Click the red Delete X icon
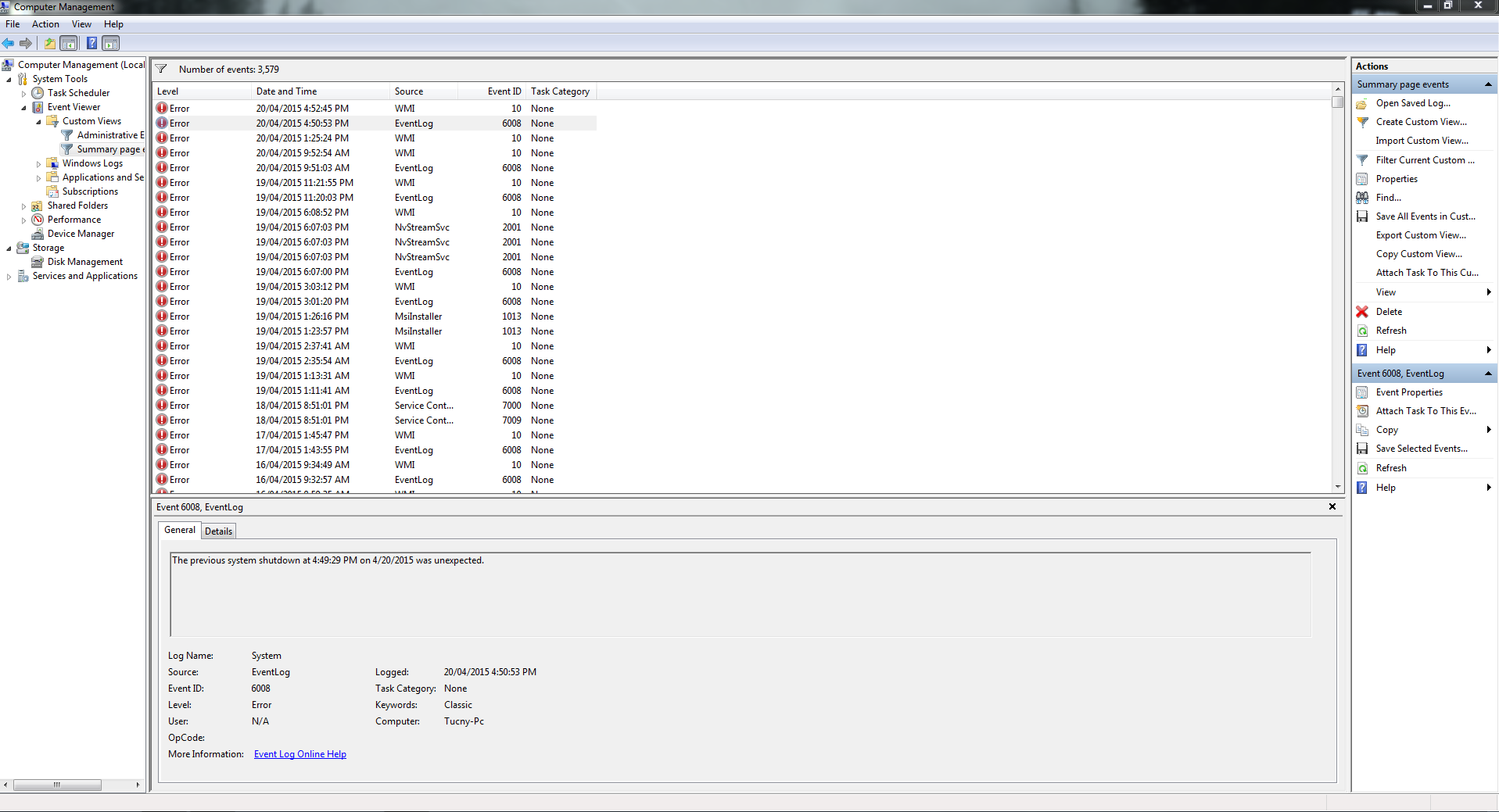 coord(1362,312)
